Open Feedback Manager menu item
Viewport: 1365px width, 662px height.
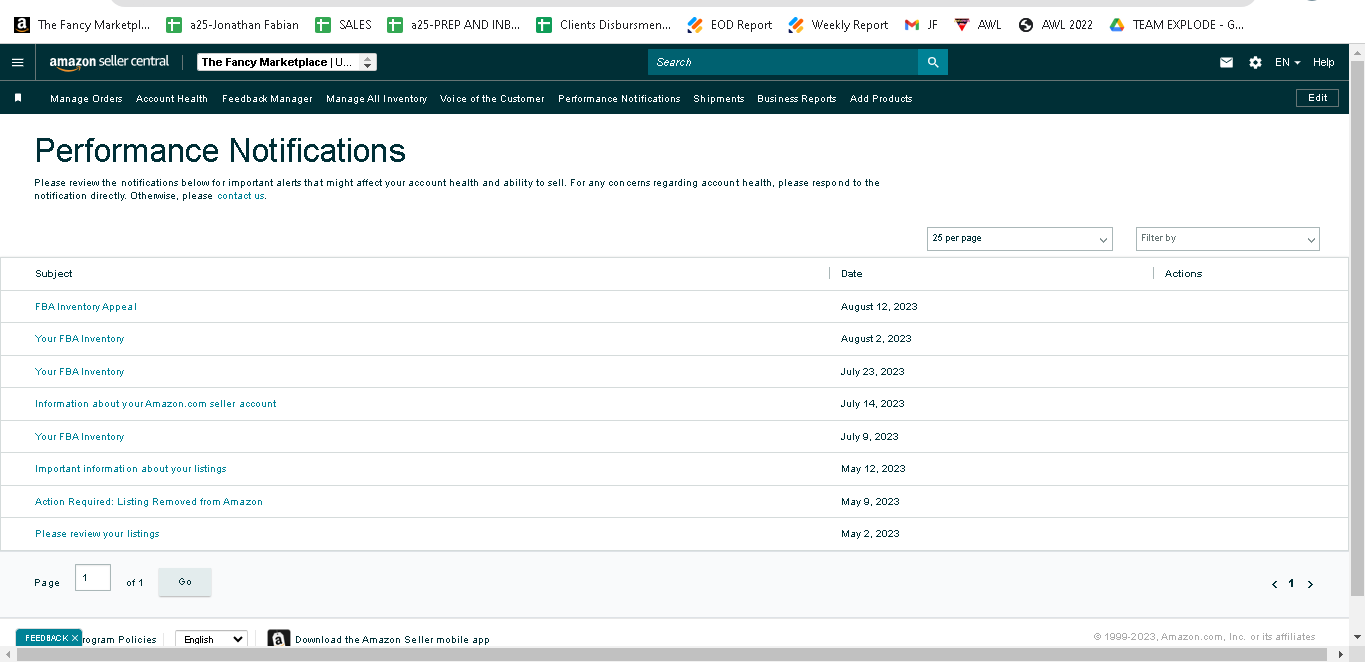click(x=267, y=99)
